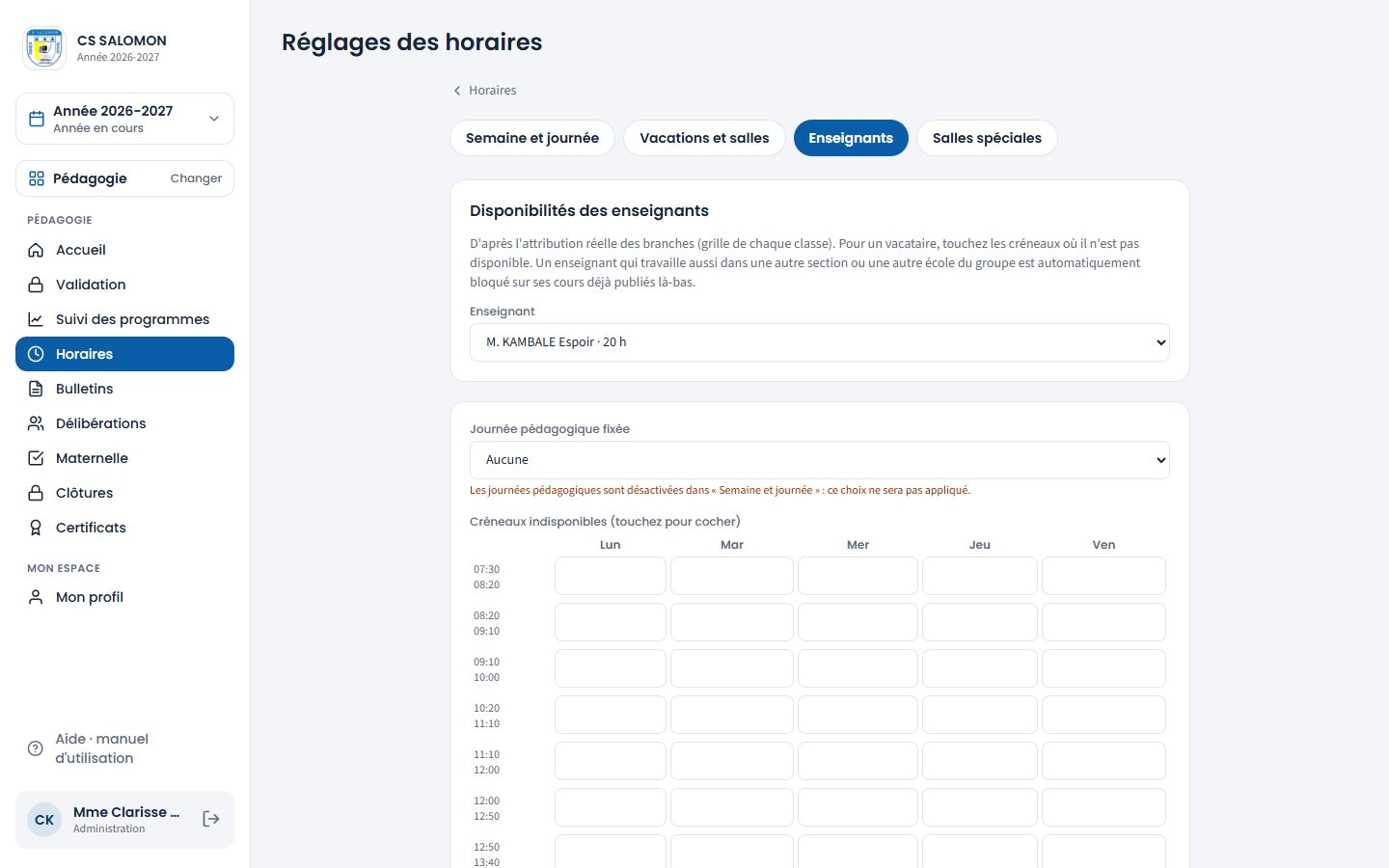Screen dimensions: 1389x868
Task: Expand the Année 2026-2027 year selector
Action: click(124, 119)
